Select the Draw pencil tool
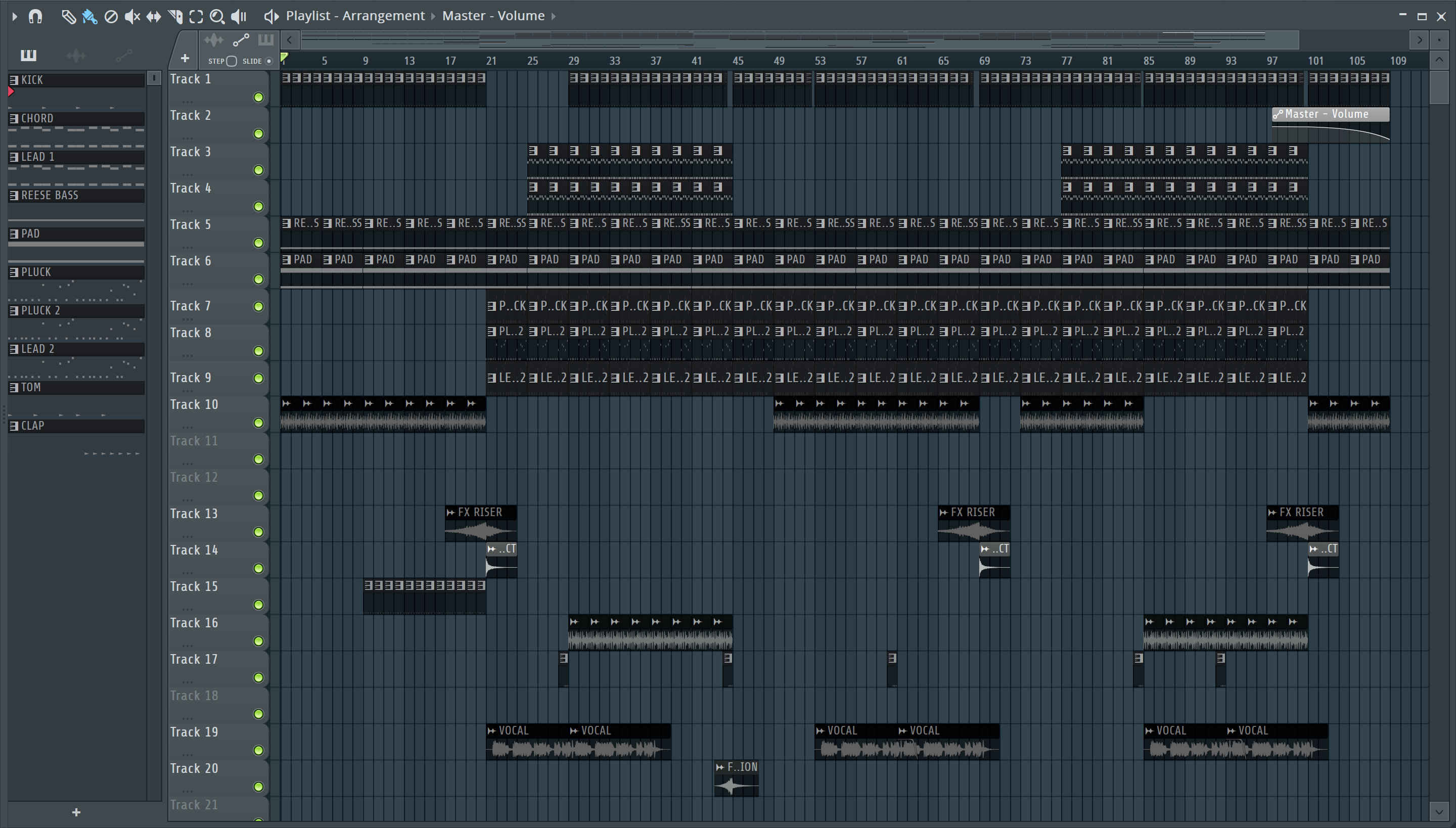The image size is (1456, 828). click(68, 17)
